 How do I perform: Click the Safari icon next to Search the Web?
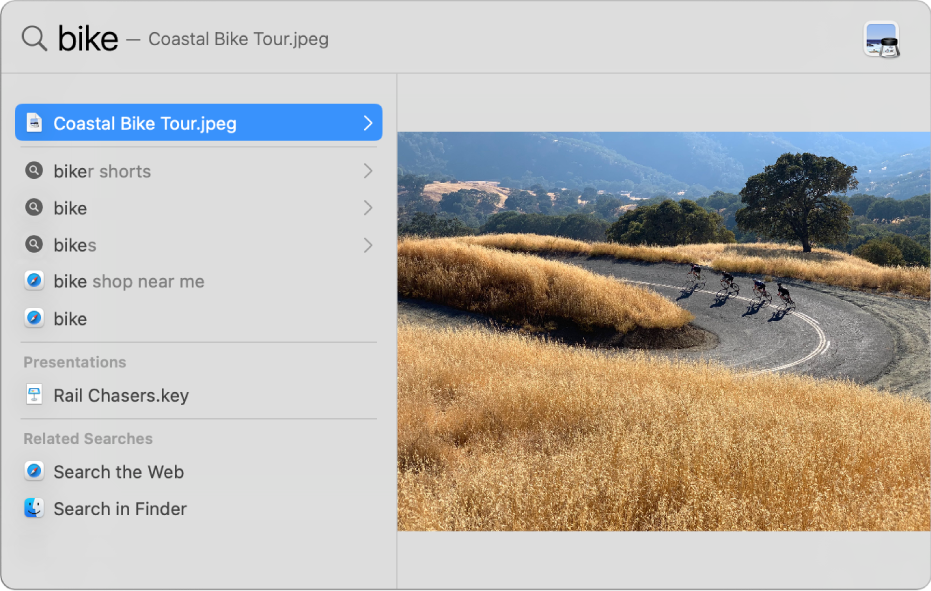click(x=34, y=471)
